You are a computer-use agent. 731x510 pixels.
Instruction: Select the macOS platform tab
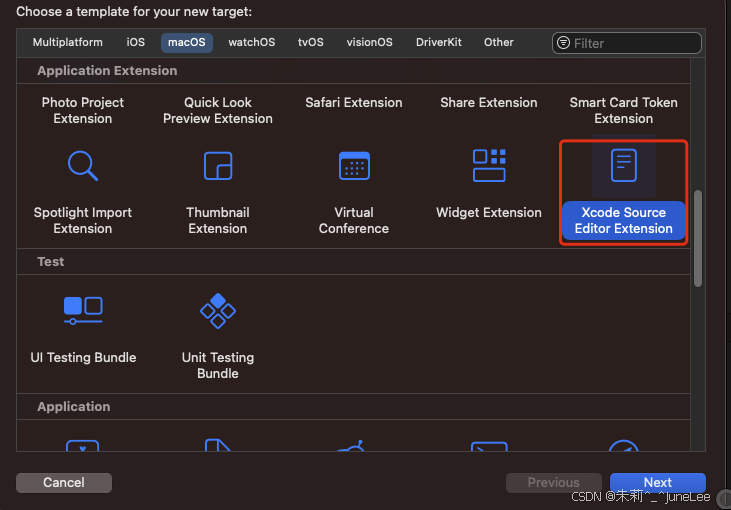[x=186, y=42]
